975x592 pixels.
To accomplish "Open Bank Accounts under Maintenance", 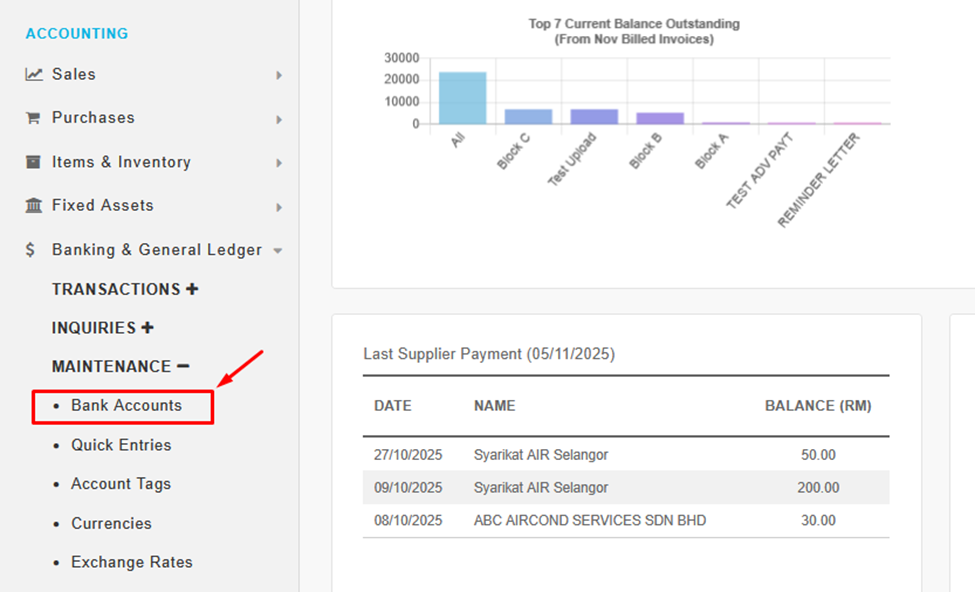I will coord(126,406).
